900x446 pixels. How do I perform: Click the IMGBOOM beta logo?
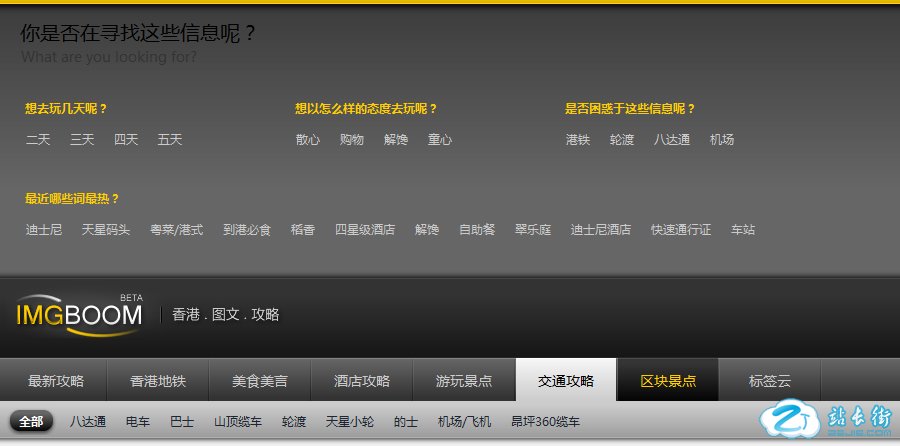79,314
